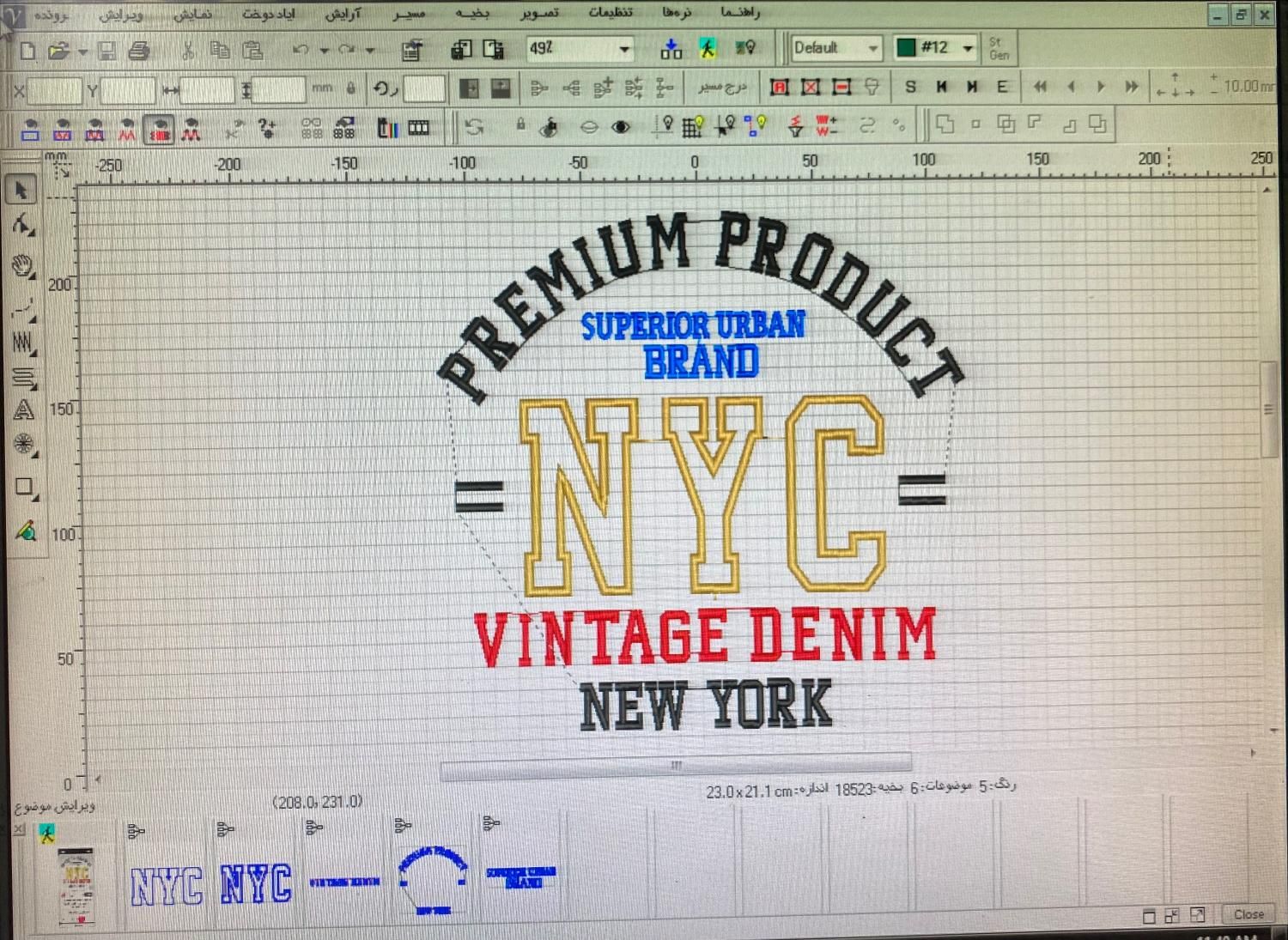Screen dimensions: 1288x940
Task: Paste from clipboard icon
Action: point(252,51)
